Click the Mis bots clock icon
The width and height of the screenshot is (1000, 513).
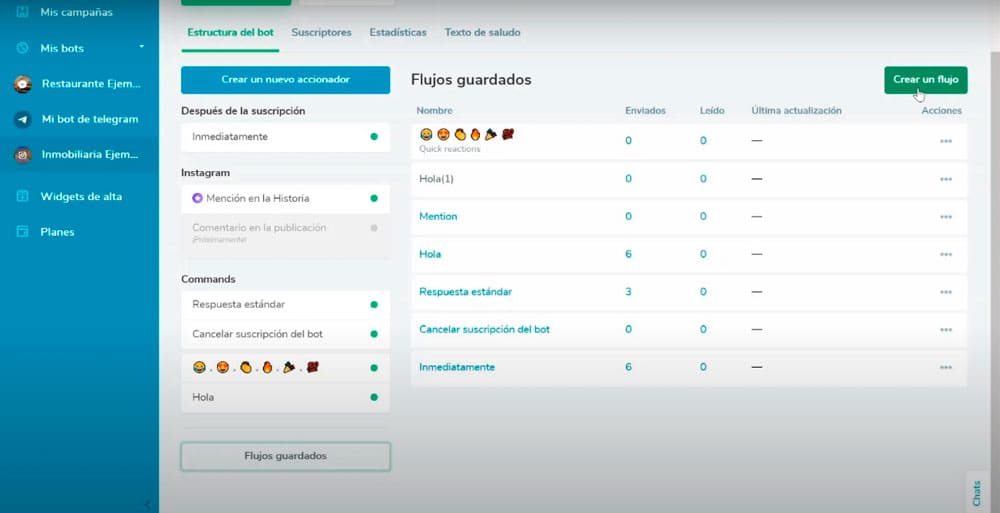[x=22, y=48]
